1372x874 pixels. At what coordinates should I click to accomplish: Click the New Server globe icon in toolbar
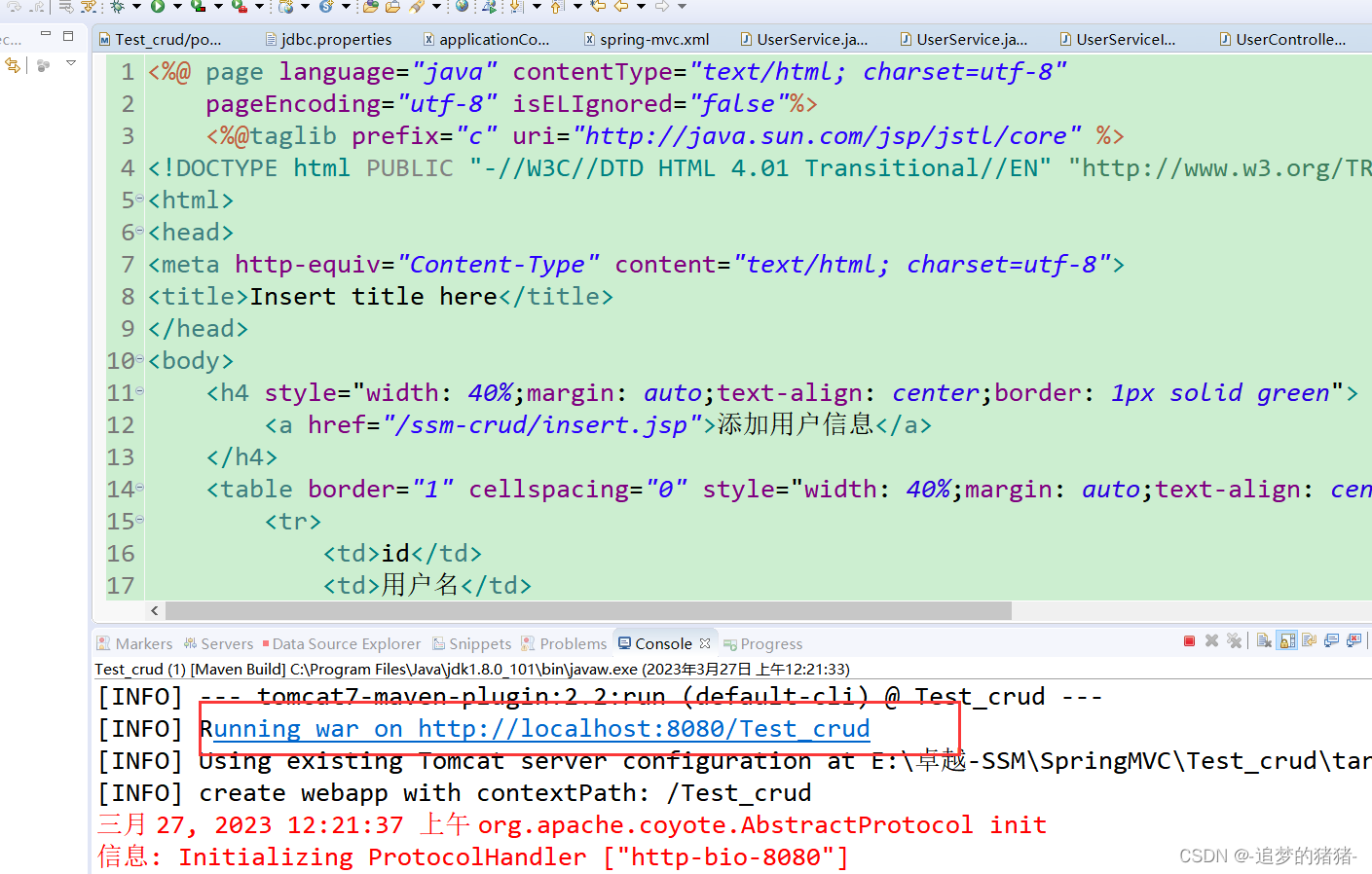pos(285,6)
